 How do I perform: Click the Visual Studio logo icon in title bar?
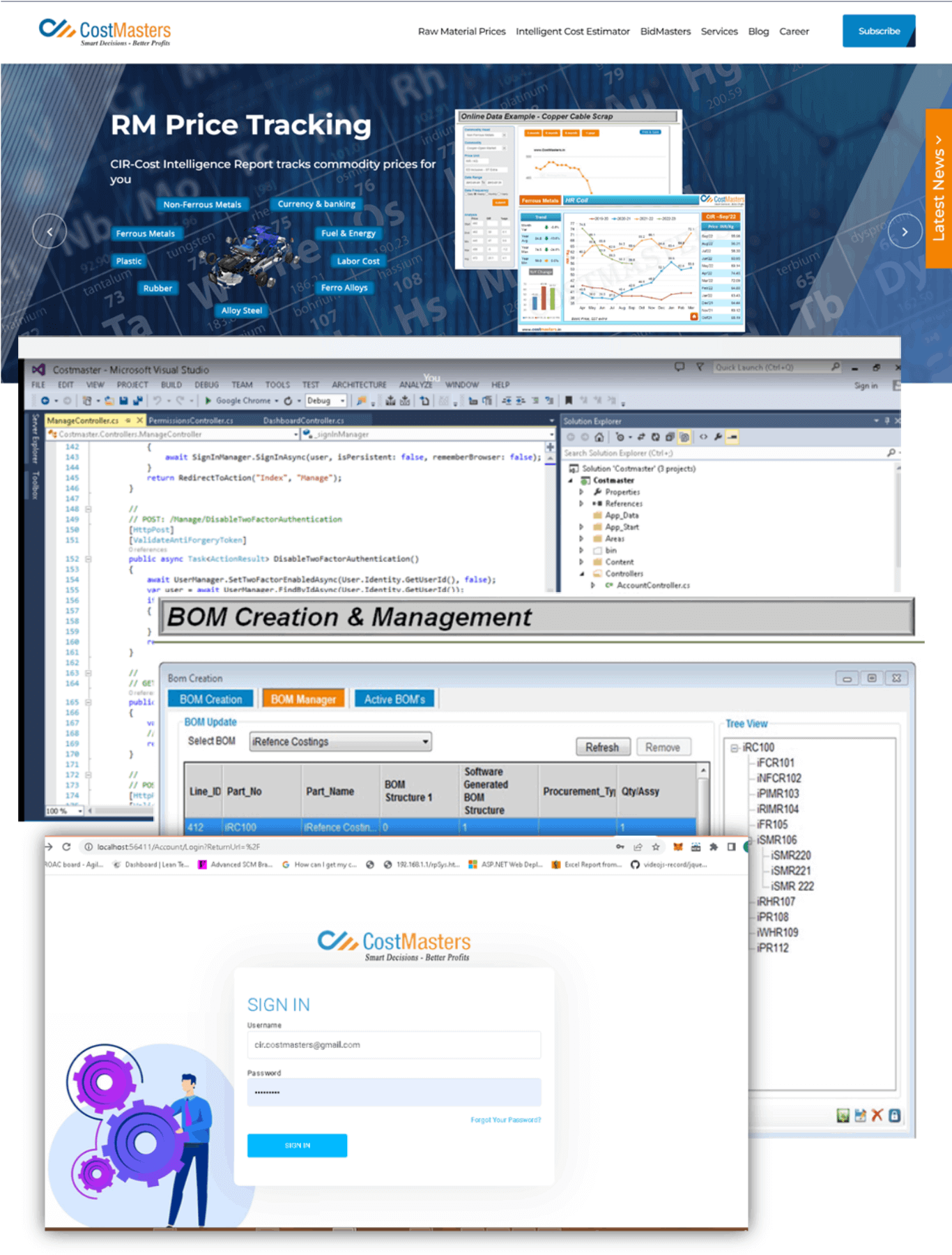click(x=39, y=370)
